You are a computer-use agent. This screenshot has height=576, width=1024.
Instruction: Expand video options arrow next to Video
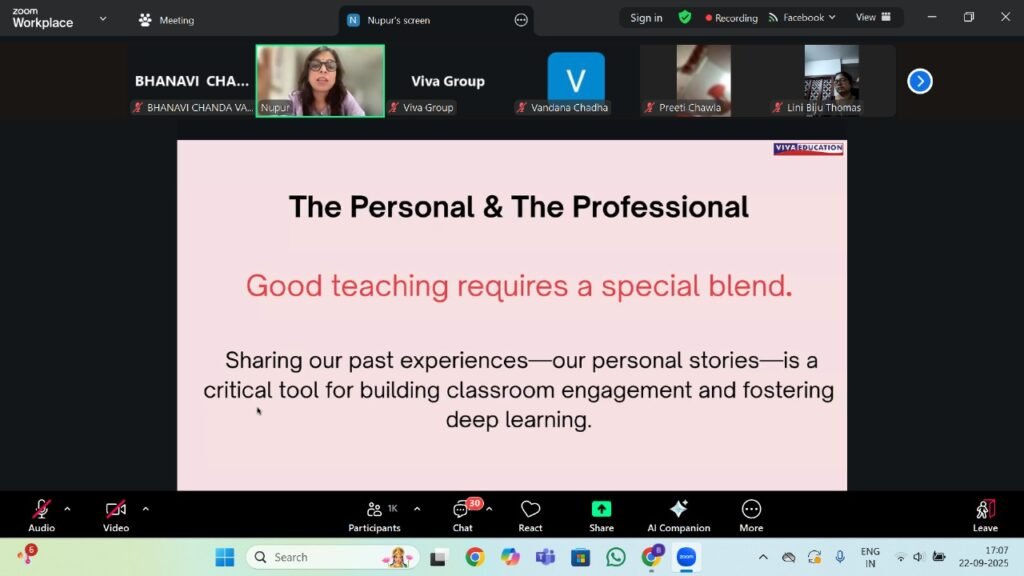(145, 508)
